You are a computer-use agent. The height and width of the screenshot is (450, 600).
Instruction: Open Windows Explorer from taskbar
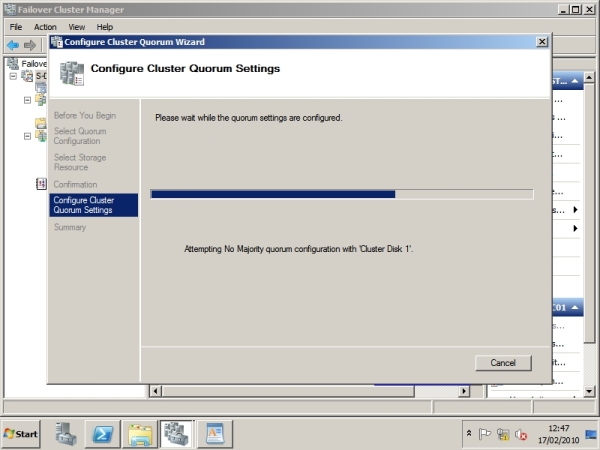[140, 434]
